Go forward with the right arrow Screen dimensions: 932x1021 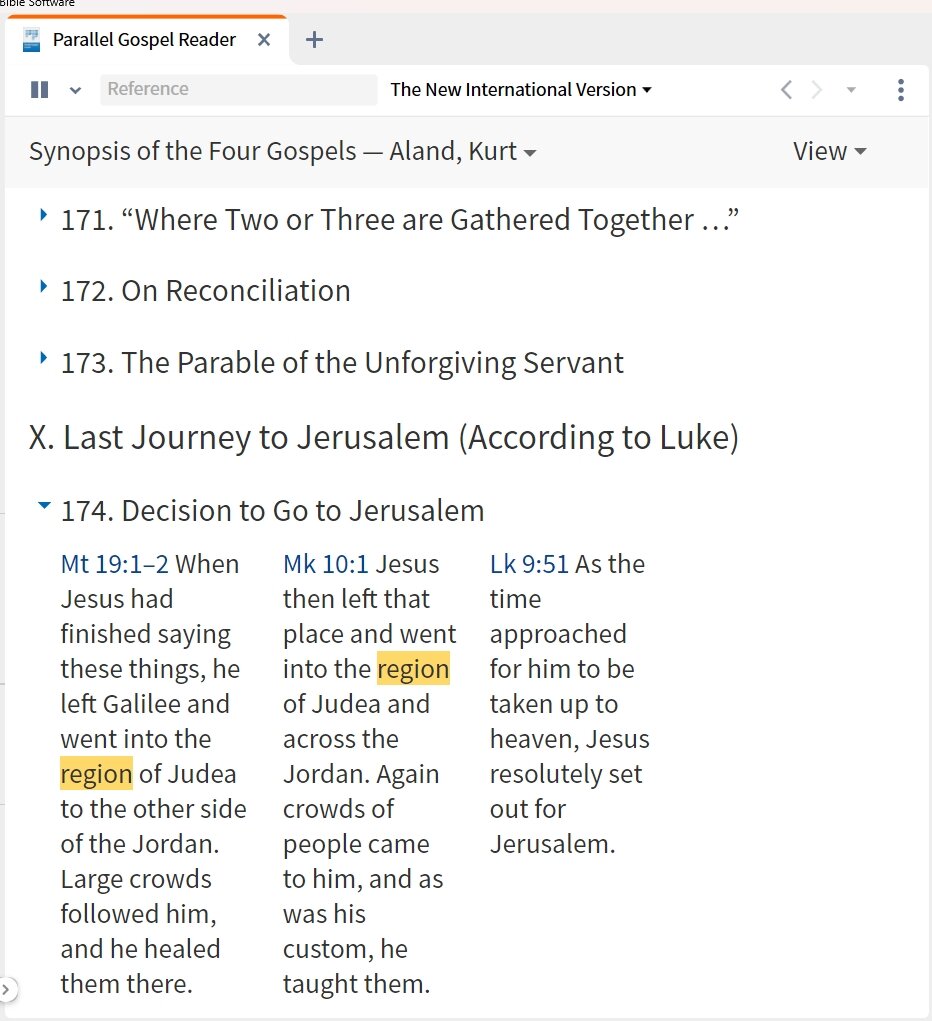pyautogui.click(x=816, y=90)
